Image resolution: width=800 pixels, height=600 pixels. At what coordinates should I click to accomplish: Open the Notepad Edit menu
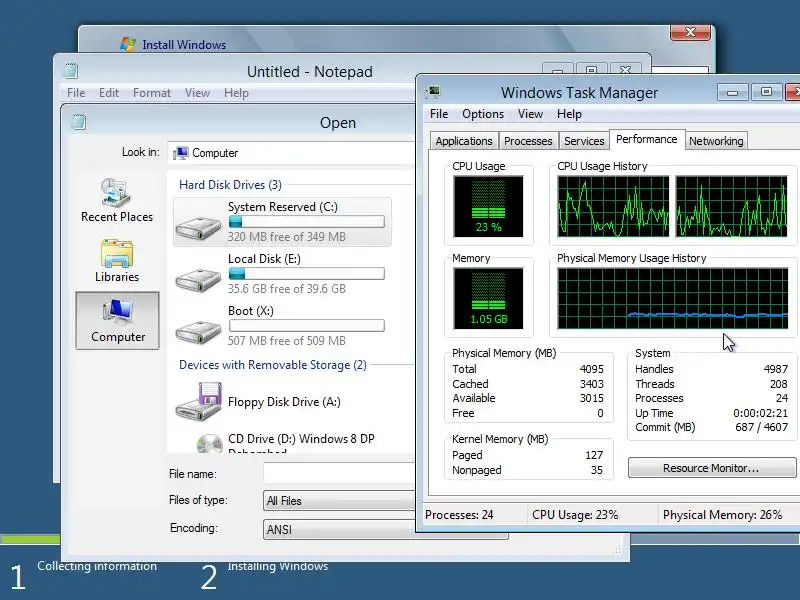pyautogui.click(x=109, y=93)
